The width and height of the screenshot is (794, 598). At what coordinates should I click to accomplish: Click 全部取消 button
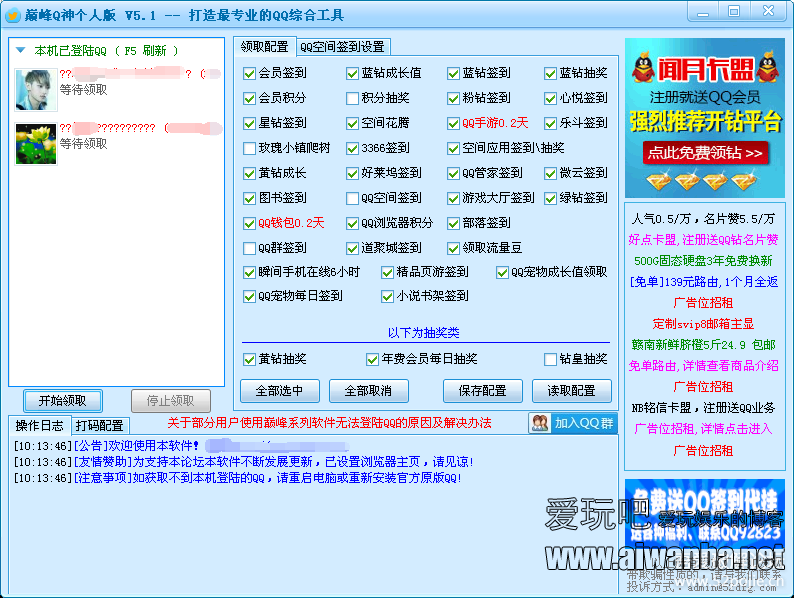pyautogui.click(x=369, y=391)
